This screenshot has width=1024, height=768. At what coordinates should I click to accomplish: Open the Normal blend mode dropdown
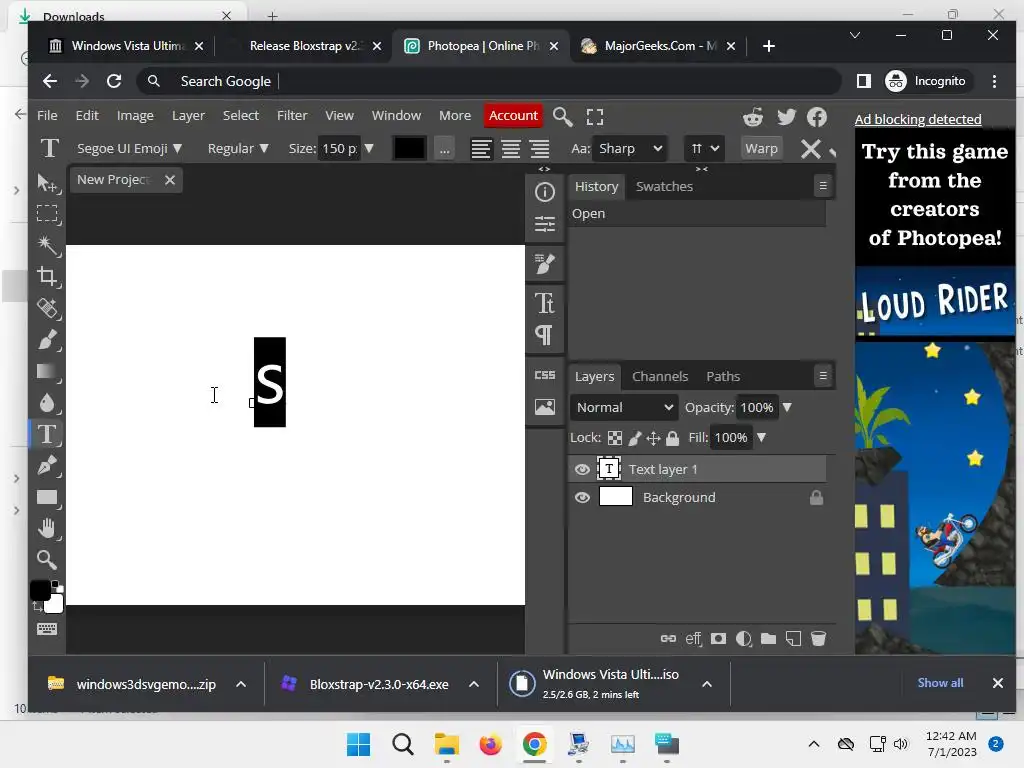(x=624, y=408)
